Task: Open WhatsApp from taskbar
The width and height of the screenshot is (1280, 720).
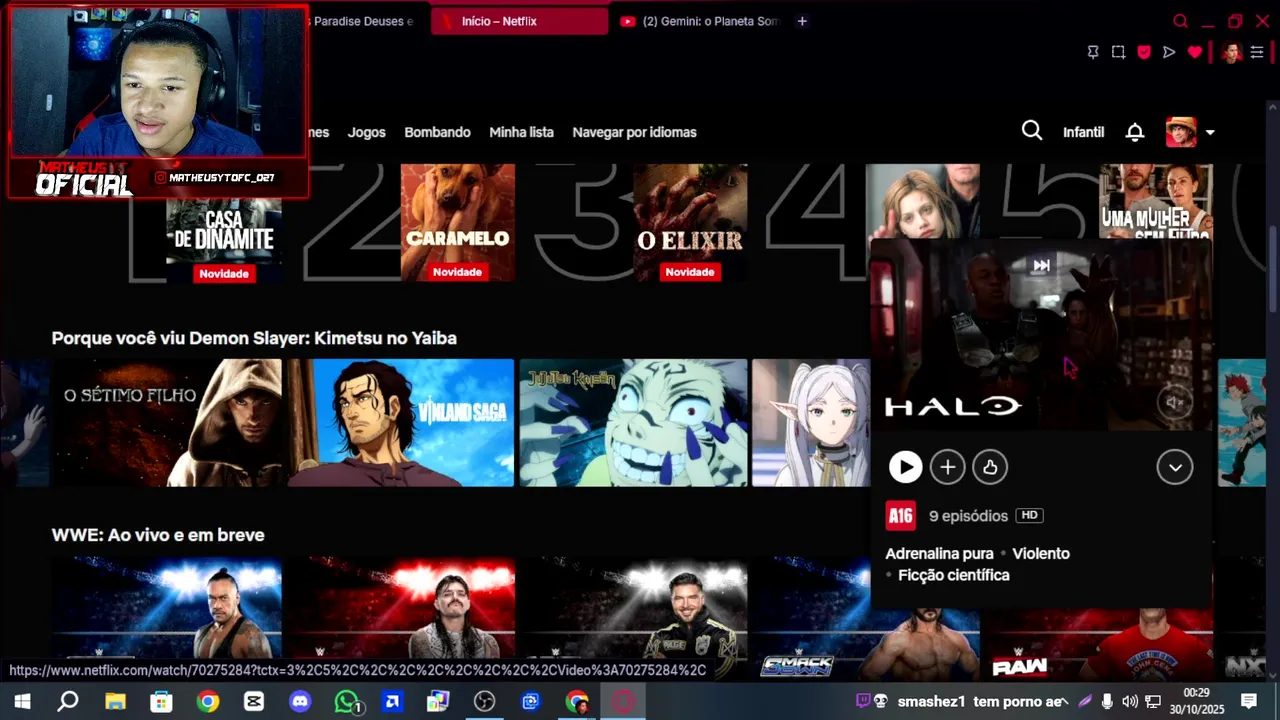Action: (x=346, y=702)
